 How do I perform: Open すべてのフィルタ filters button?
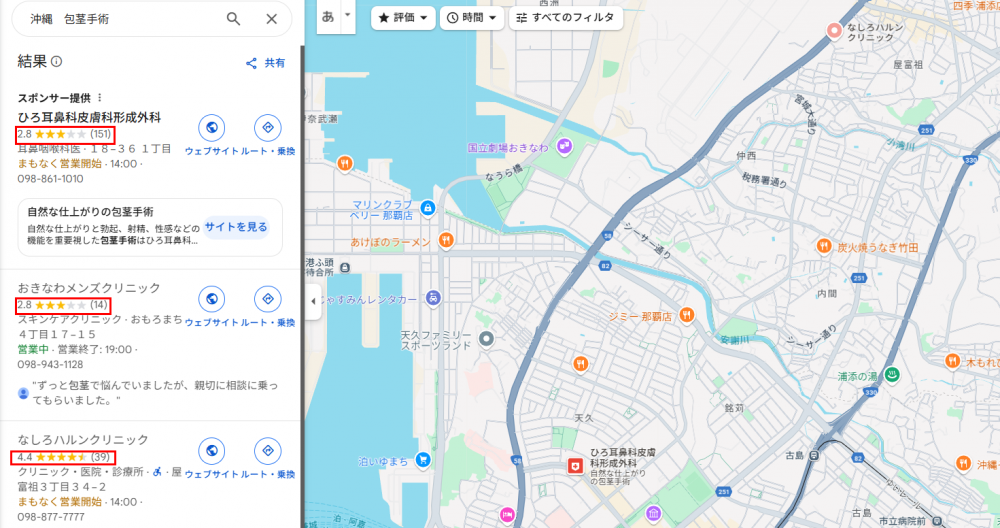(566, 18)
